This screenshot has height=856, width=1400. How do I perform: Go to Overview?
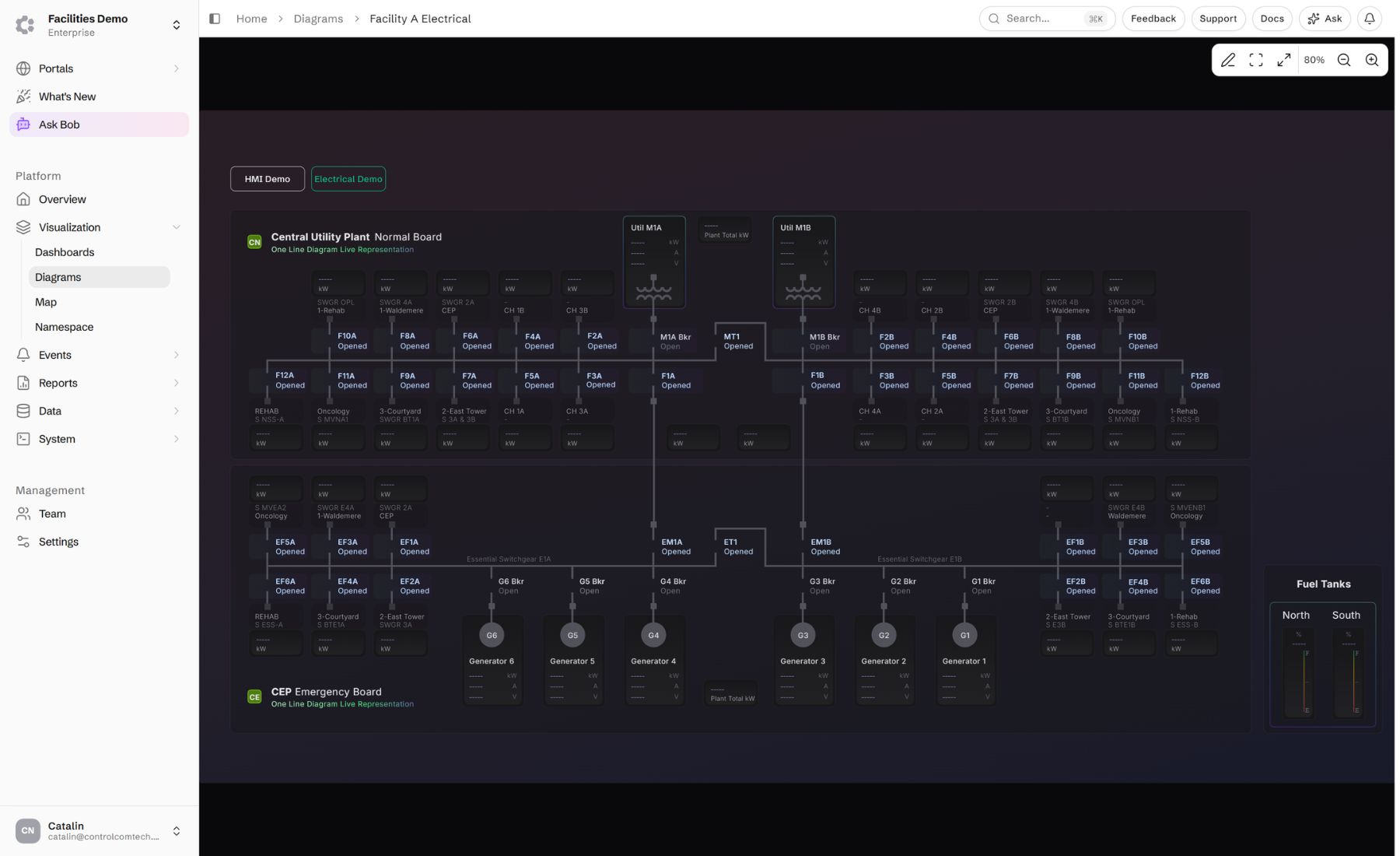pyautogui.click(x=100, y=200)
